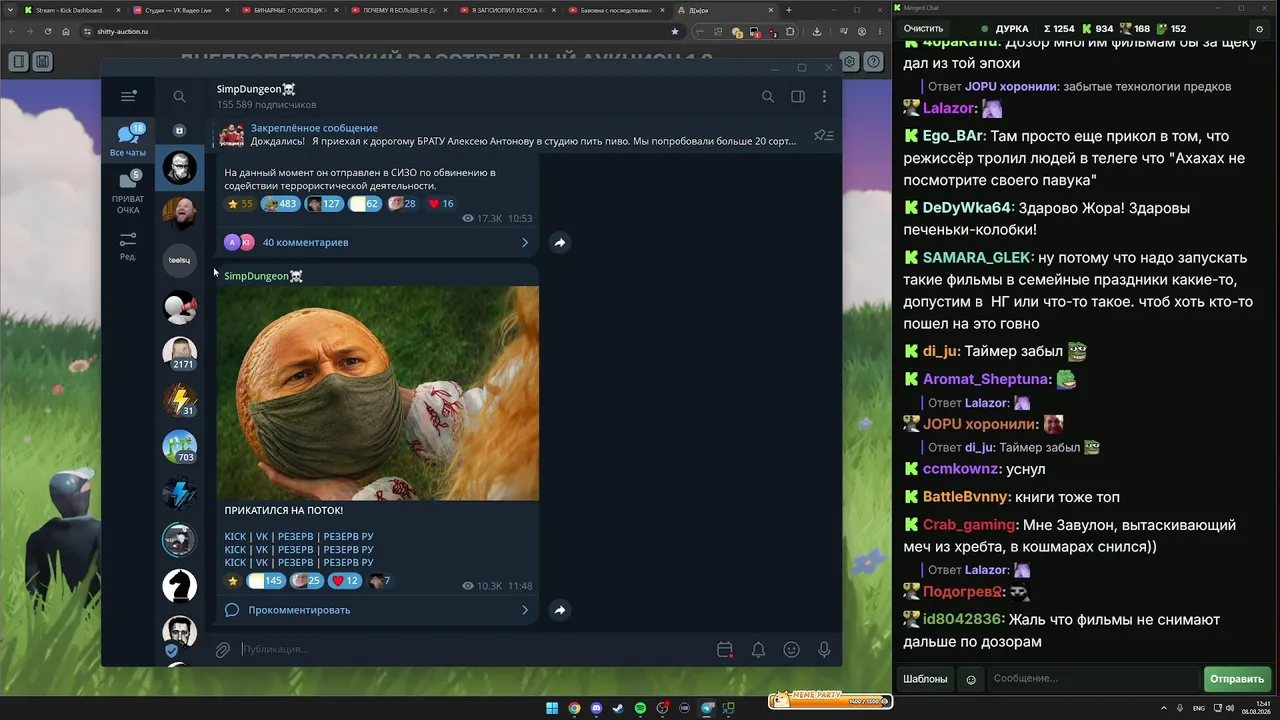Open the chat with 2171 unread messages
The image size is (1280, 720).
179,353
